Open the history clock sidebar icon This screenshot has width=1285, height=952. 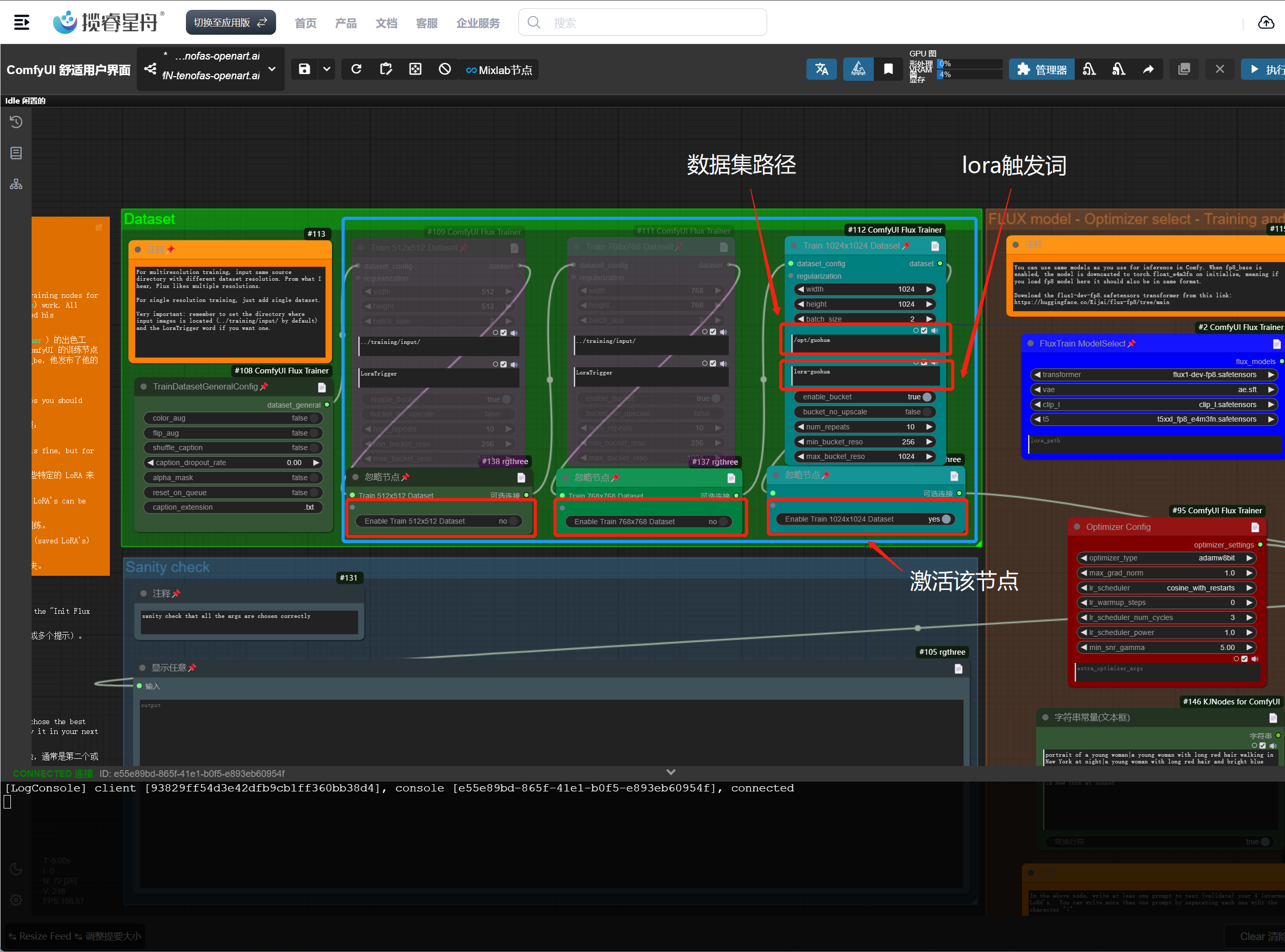[x=16, y=122]
